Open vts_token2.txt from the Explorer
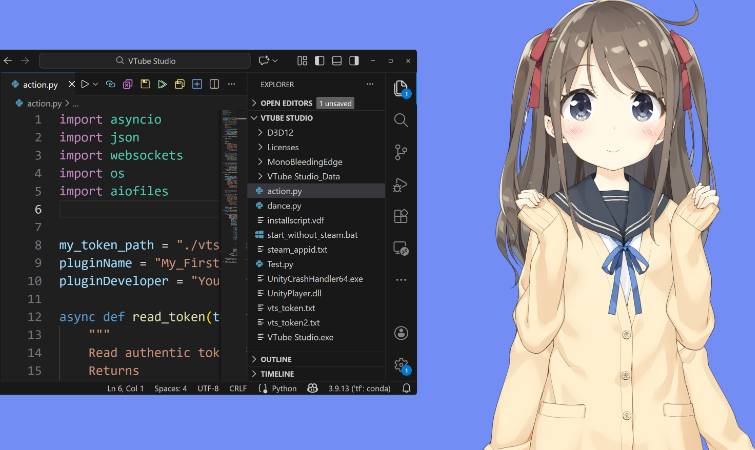Screen dimensions: 755x450 [316, 322]
